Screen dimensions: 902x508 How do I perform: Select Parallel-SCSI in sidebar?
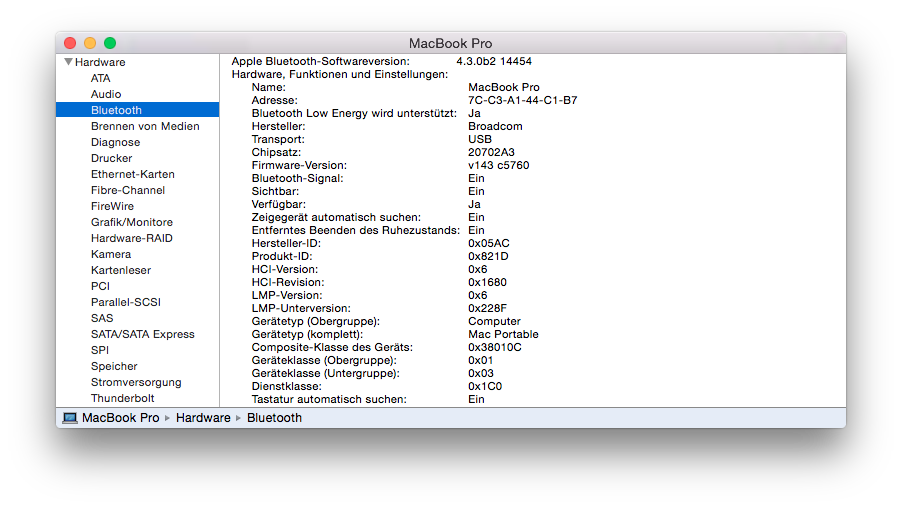point(125,302)
